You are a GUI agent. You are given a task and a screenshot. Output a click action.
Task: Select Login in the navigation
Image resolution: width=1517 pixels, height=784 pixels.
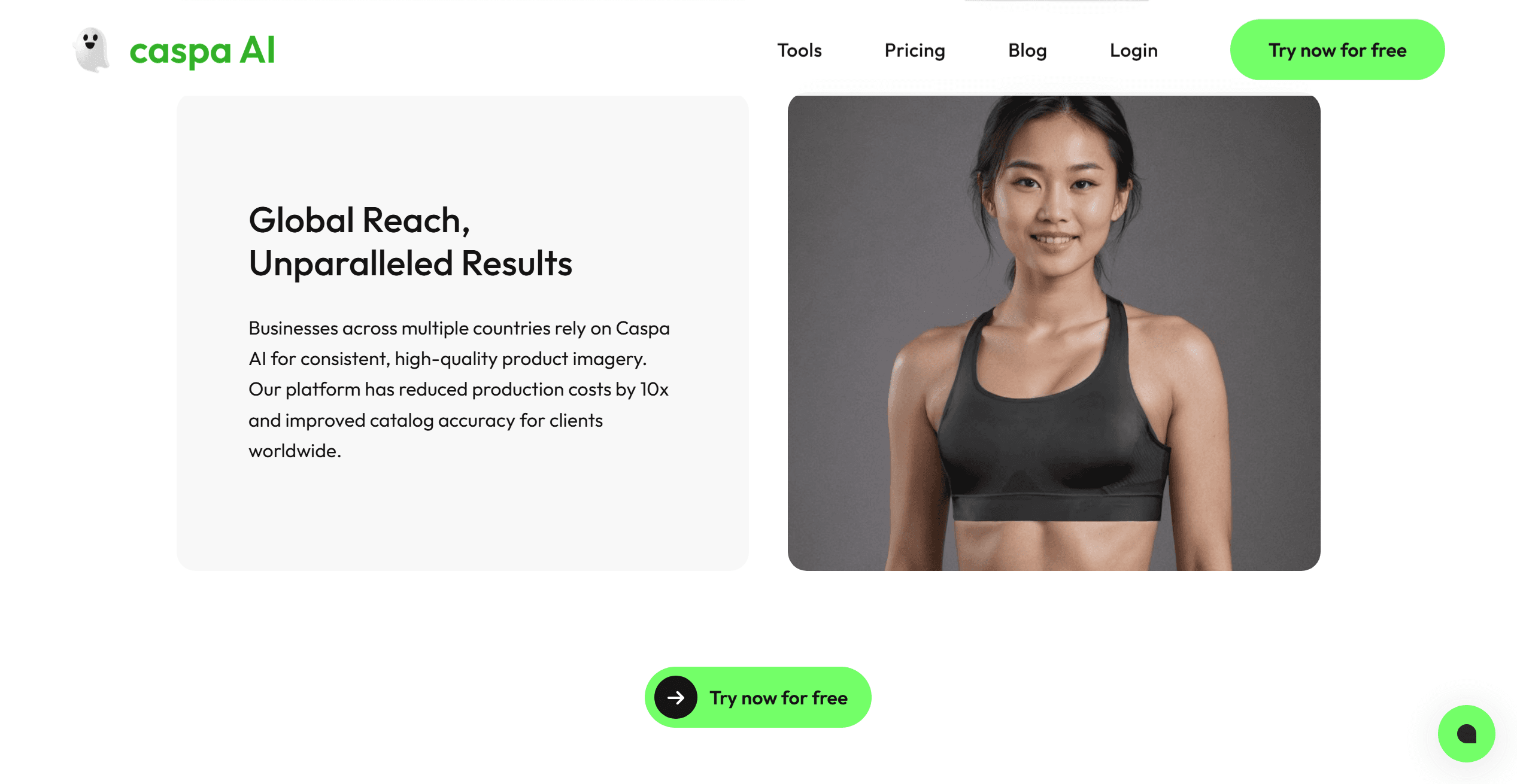pos(1134,51)
